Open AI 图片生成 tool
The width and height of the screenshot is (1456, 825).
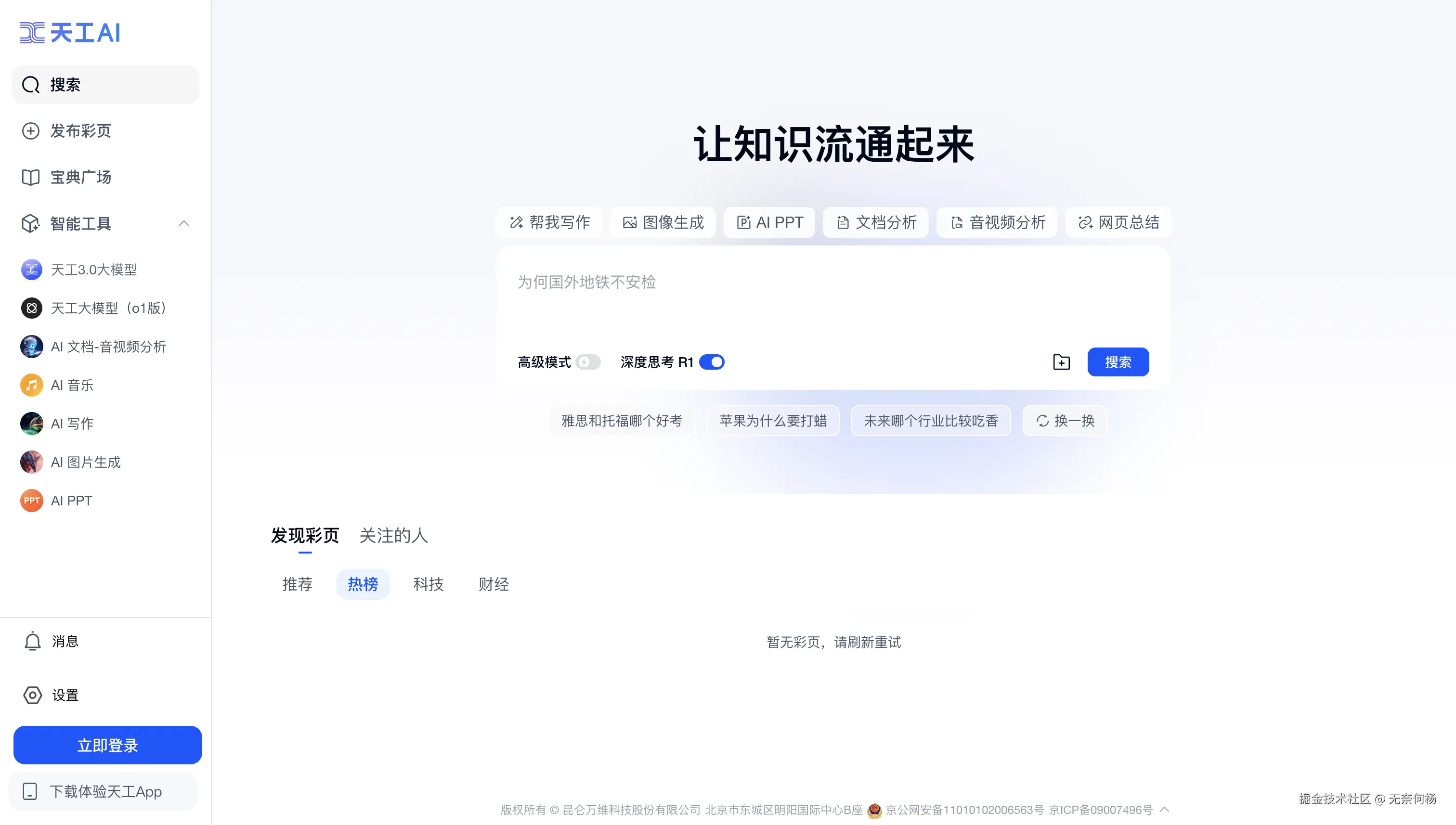[86, 463]
